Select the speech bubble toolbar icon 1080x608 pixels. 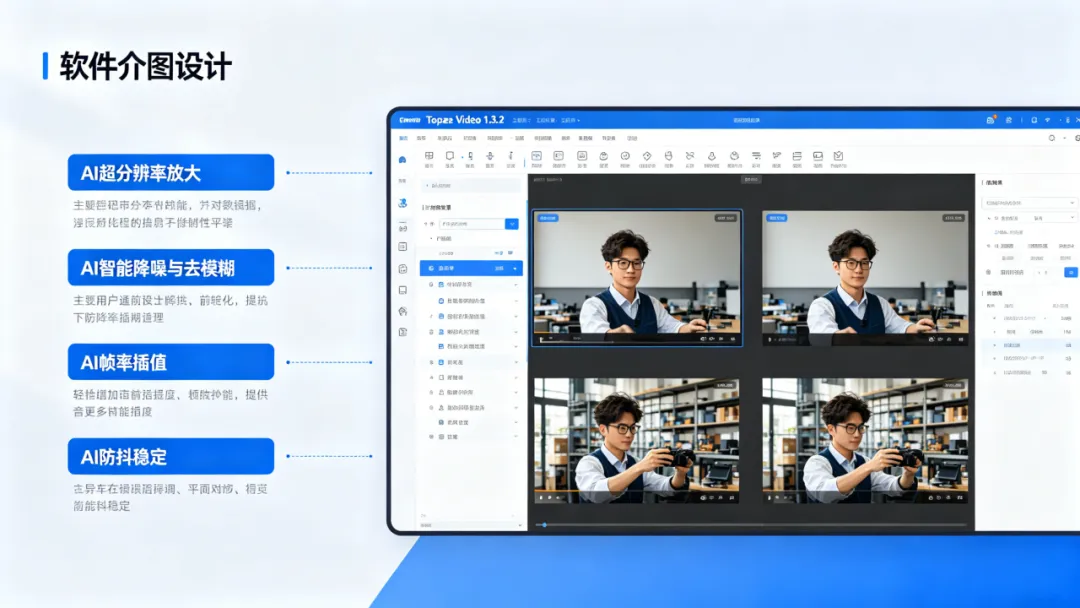[x=450, y=156]
